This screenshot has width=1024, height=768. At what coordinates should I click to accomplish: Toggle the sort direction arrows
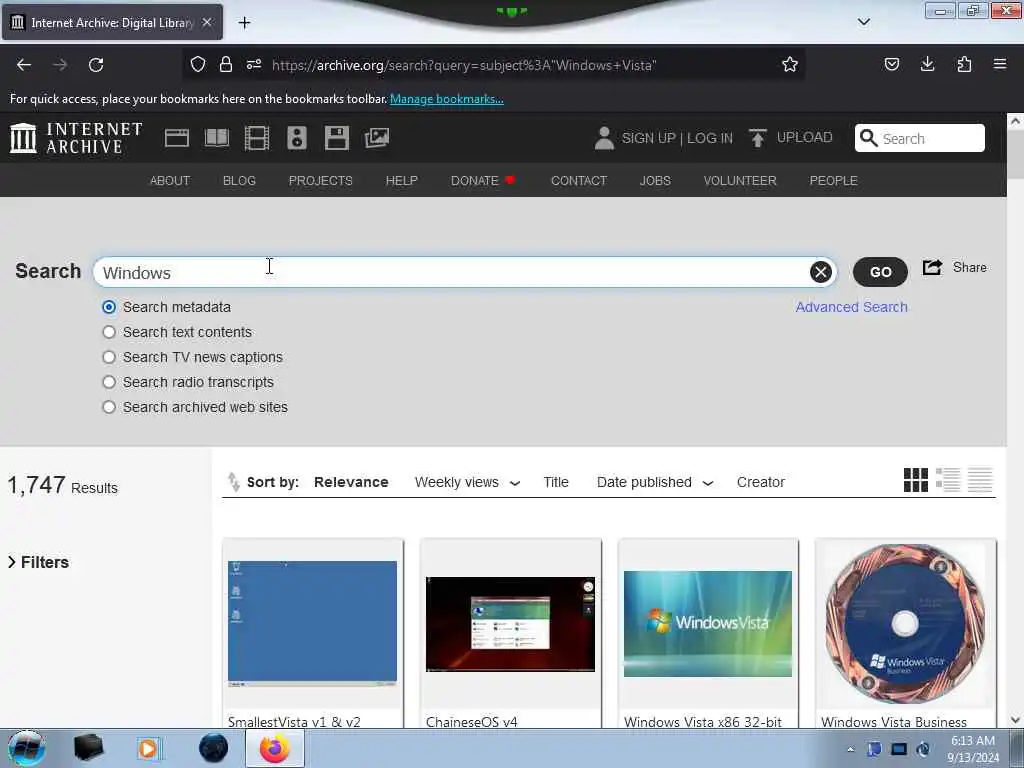coord(233,481)
